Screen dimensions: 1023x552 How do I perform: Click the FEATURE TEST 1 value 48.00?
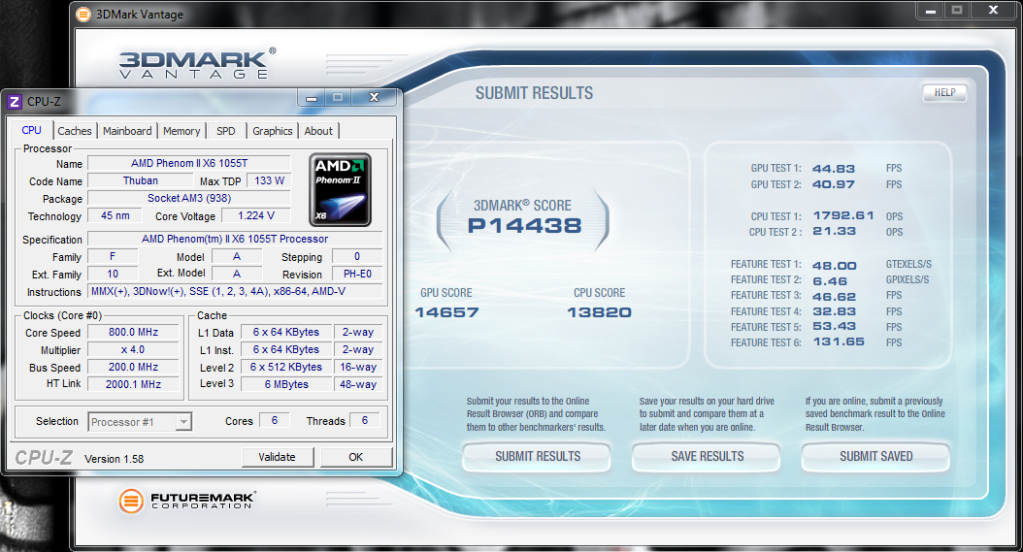tap(834, 266)
